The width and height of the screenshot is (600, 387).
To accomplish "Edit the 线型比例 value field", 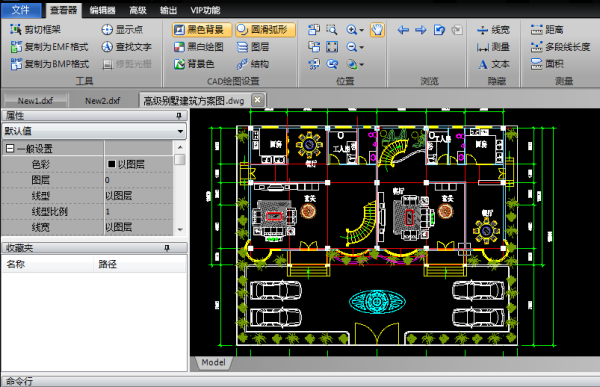I will [139, 211].
